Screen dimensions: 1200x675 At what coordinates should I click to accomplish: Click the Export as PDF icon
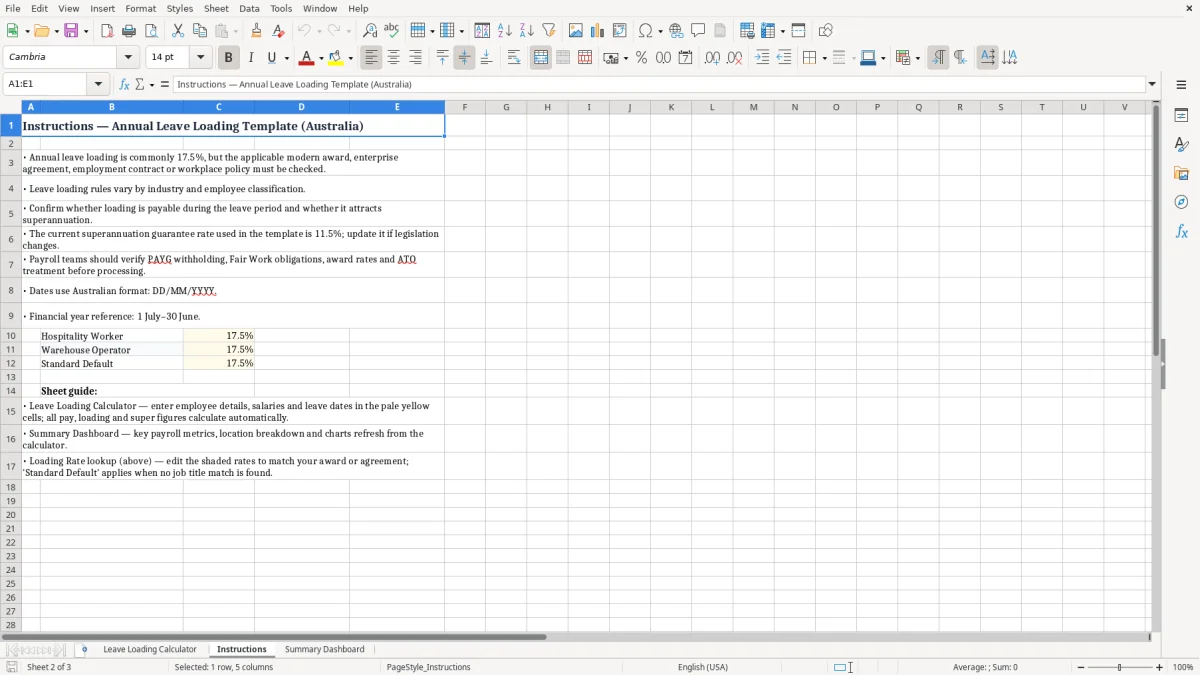(107, 31)
